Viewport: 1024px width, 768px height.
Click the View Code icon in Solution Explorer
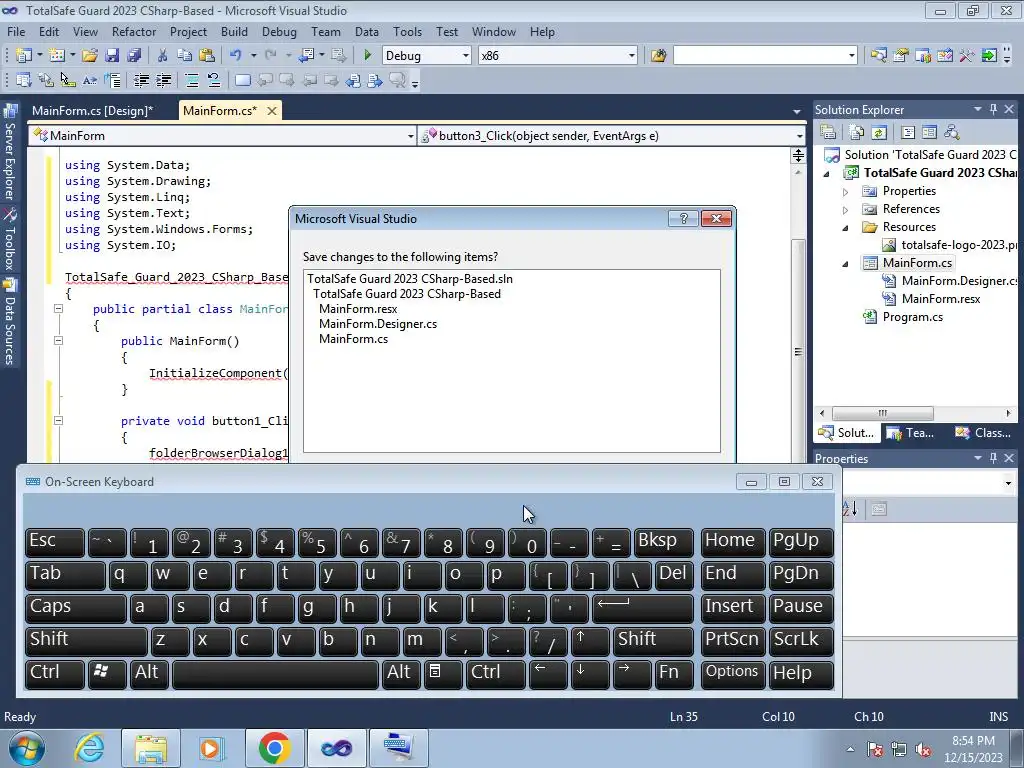click(908, 133)
